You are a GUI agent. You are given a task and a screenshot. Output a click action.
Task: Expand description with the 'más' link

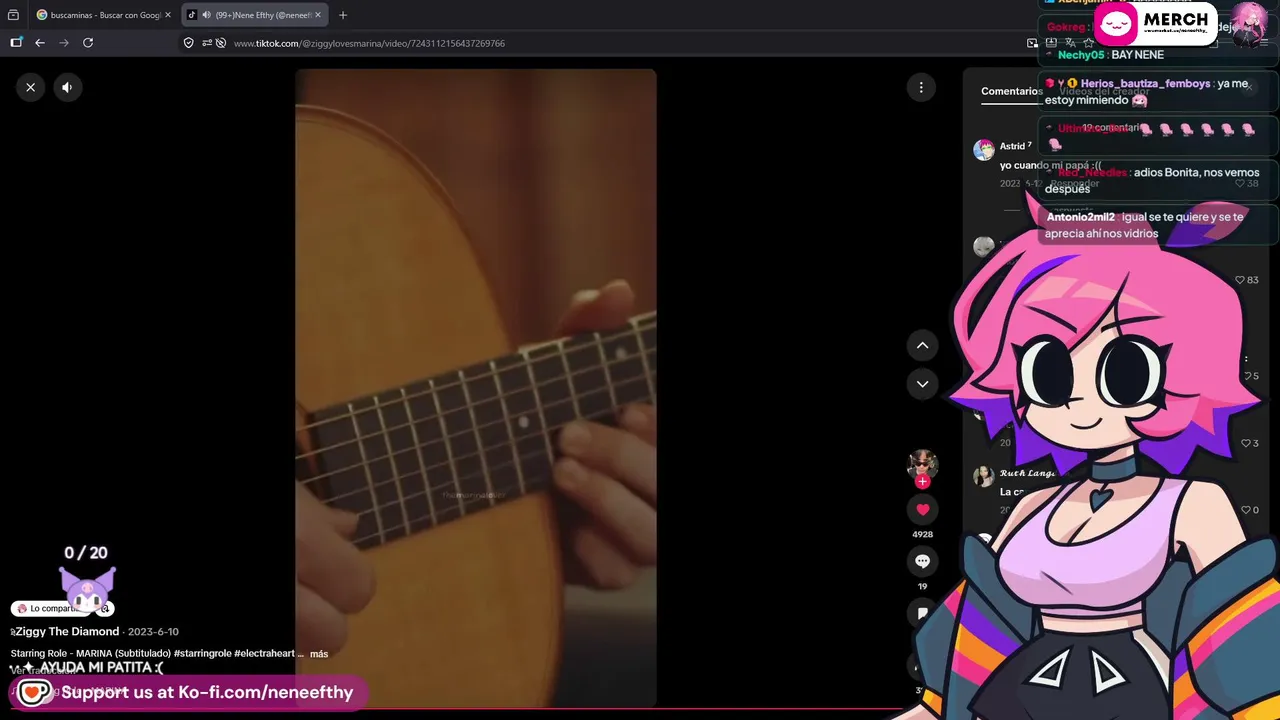[x=319, y=654]
